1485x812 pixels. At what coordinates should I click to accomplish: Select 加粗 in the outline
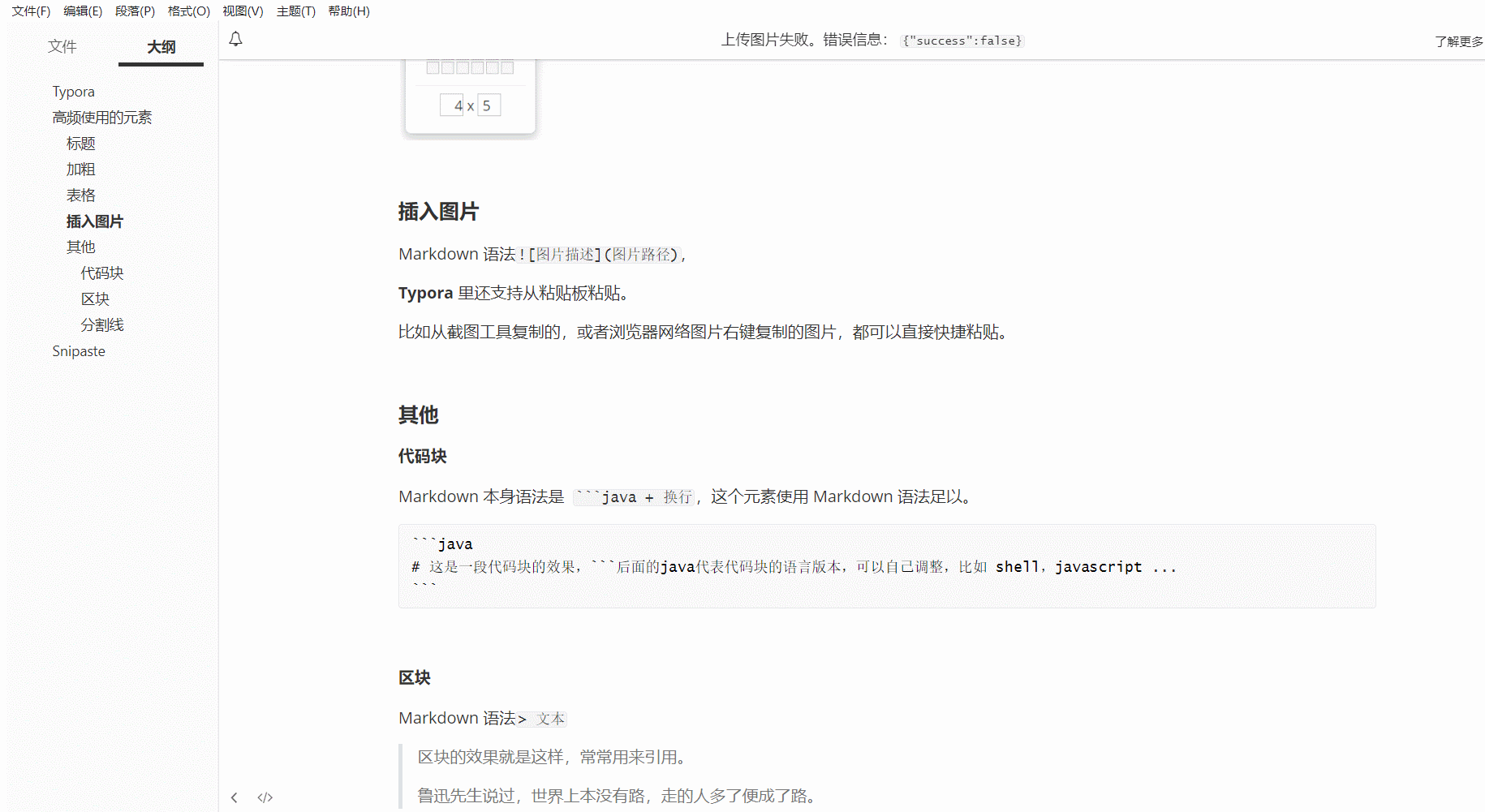click(81, 170)
